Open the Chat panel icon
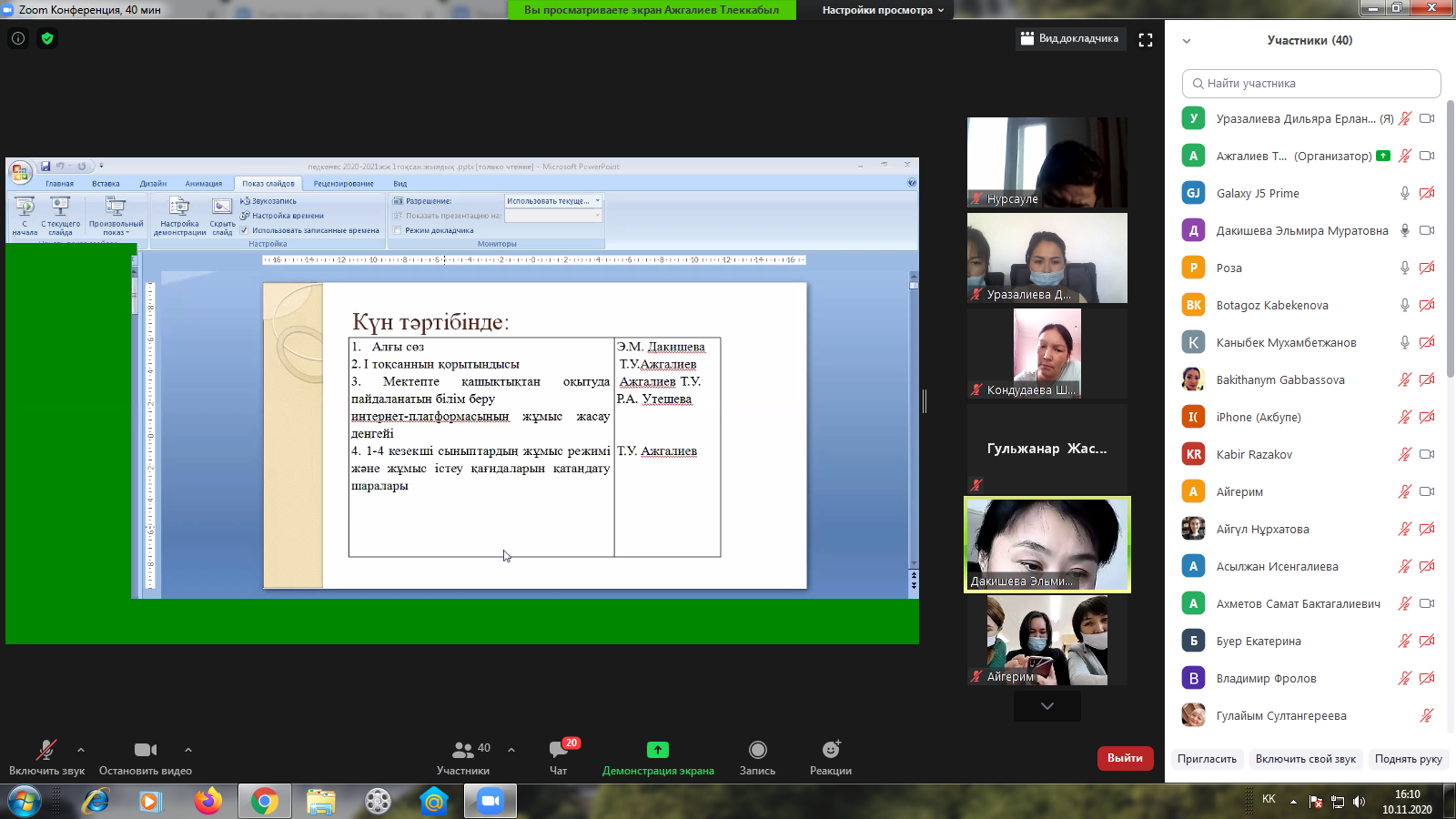 pos(558,750)
